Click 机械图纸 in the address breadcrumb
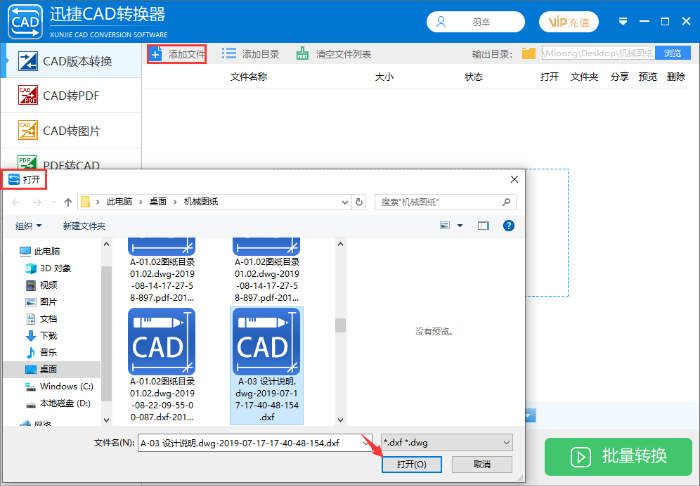The height and width of the screenshot is (486, 700). (201, 202)
